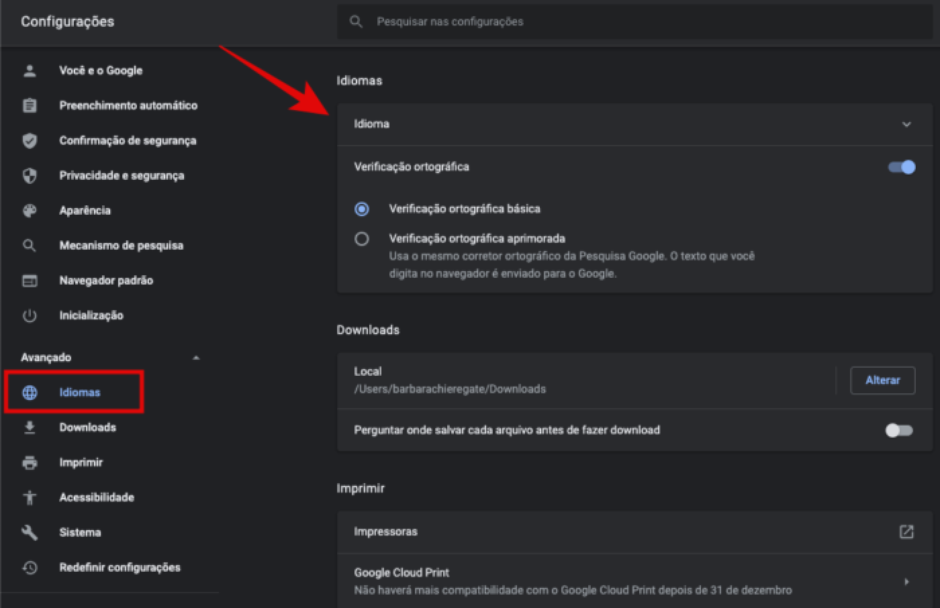Click the palette icon for Aparência
Viewport: 940px width, 608px height.
pyautogui.click(x=30, y=211)
